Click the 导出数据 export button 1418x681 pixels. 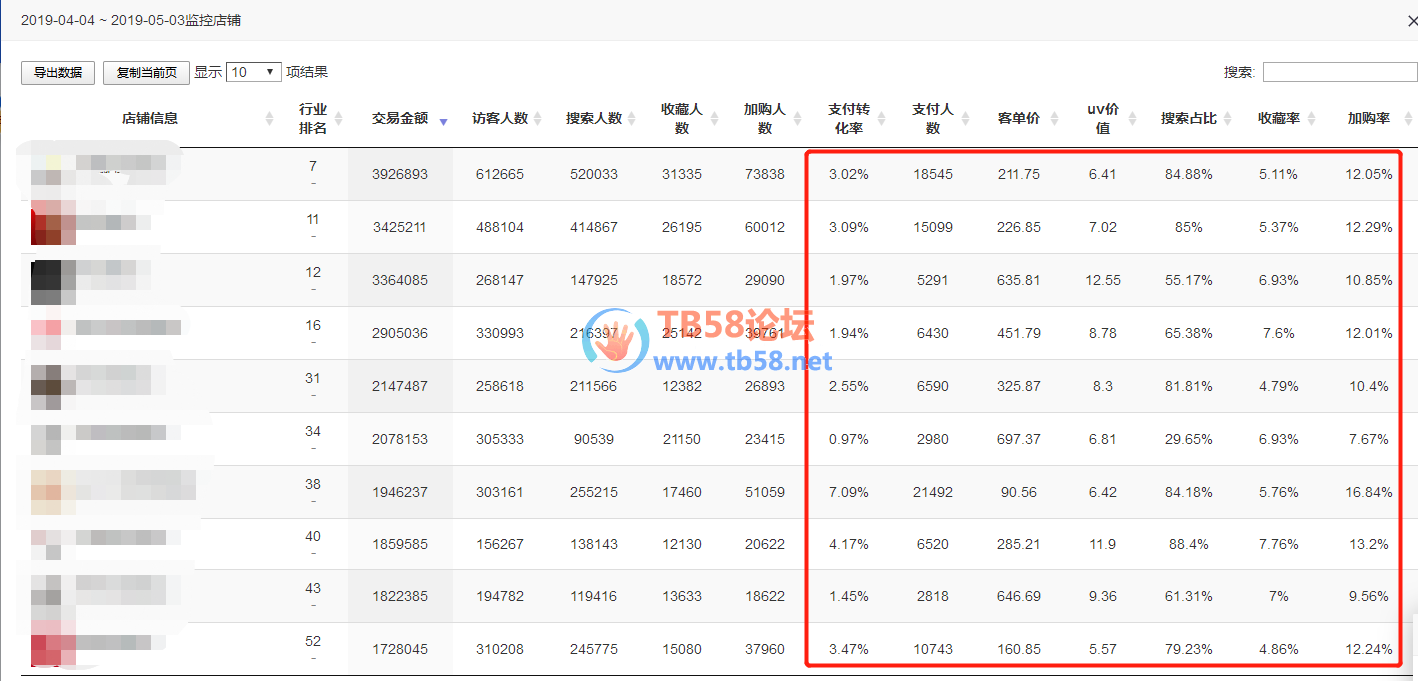pyautogui.click(x=58, y=73)
